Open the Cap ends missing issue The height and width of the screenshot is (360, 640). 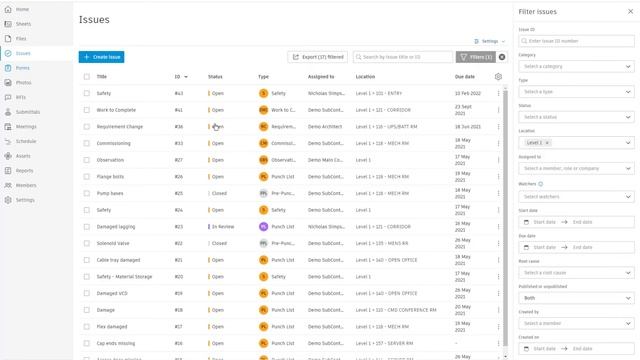click(116, 344)
